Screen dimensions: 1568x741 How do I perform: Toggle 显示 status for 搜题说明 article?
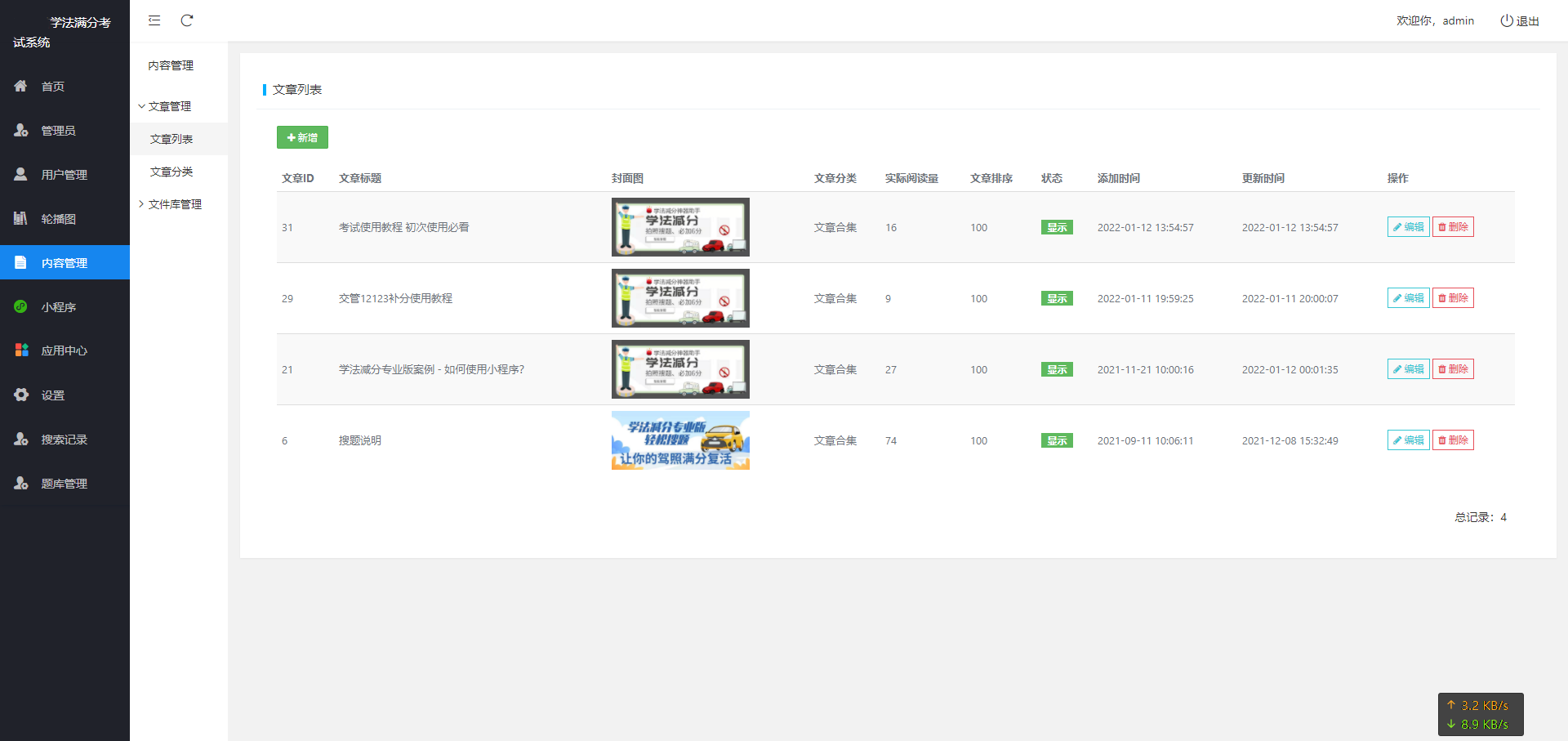1057,441
